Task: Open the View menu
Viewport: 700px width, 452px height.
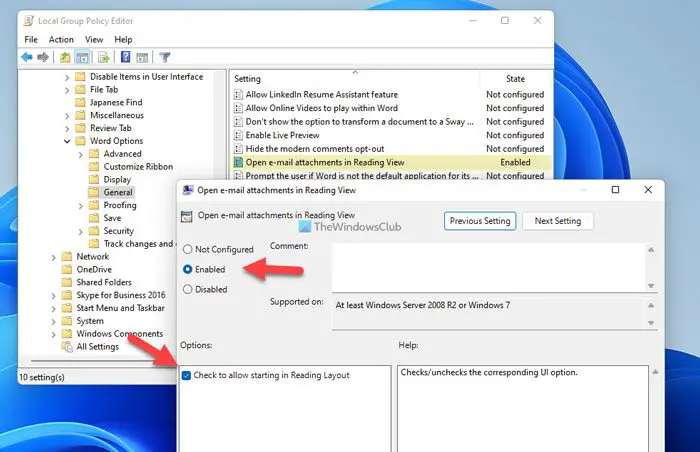Action: [x=94, y=39]
